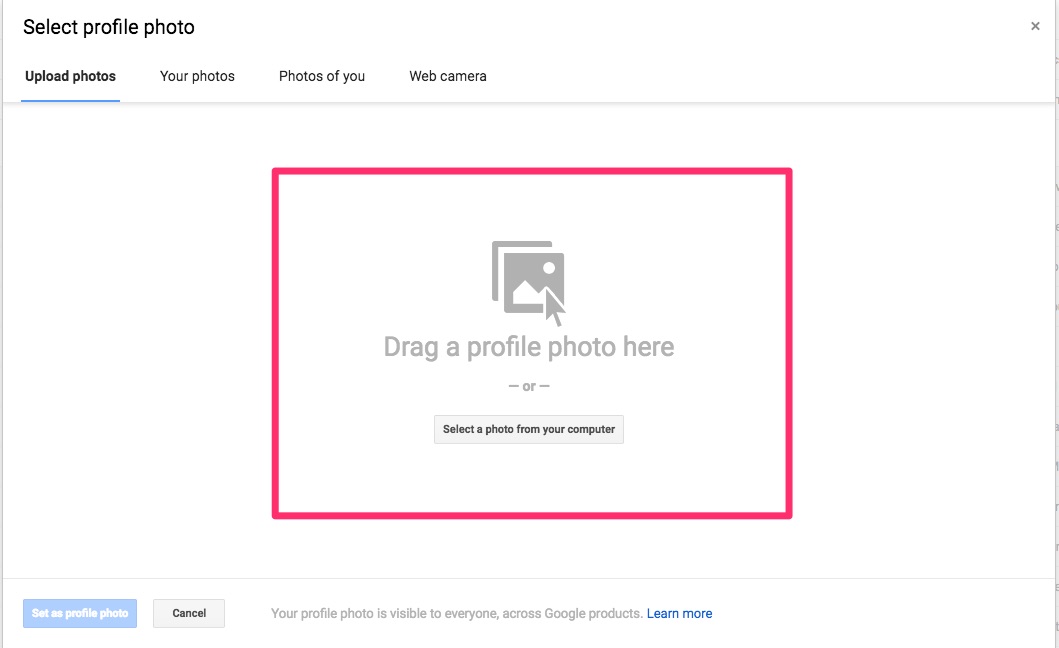The height and width of the screenshot is (648, 1059).
Task: Click the '— or —' separator text
Action: click(x=529, y=387)
